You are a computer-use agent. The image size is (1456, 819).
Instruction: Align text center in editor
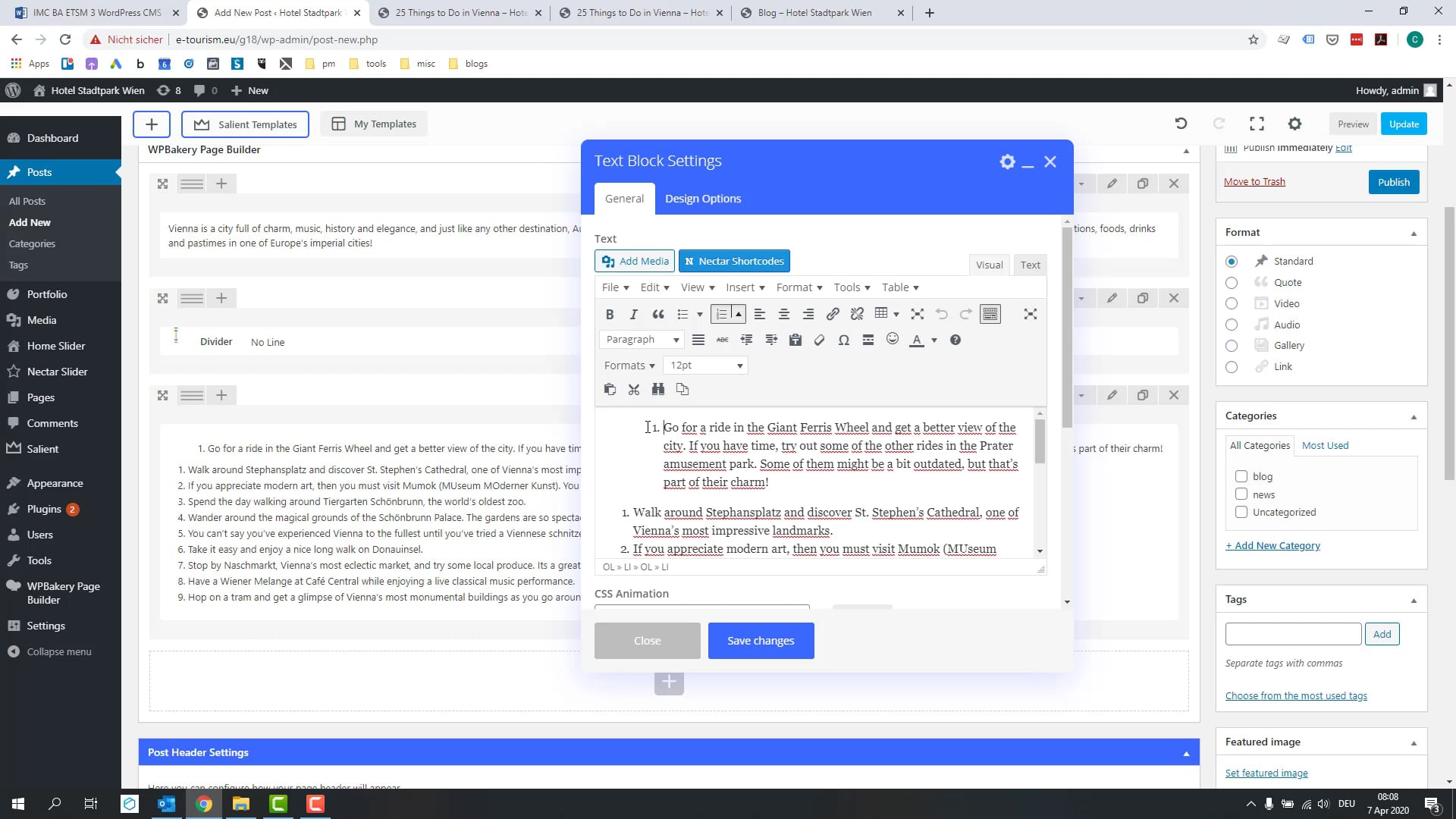pos(784,314)
